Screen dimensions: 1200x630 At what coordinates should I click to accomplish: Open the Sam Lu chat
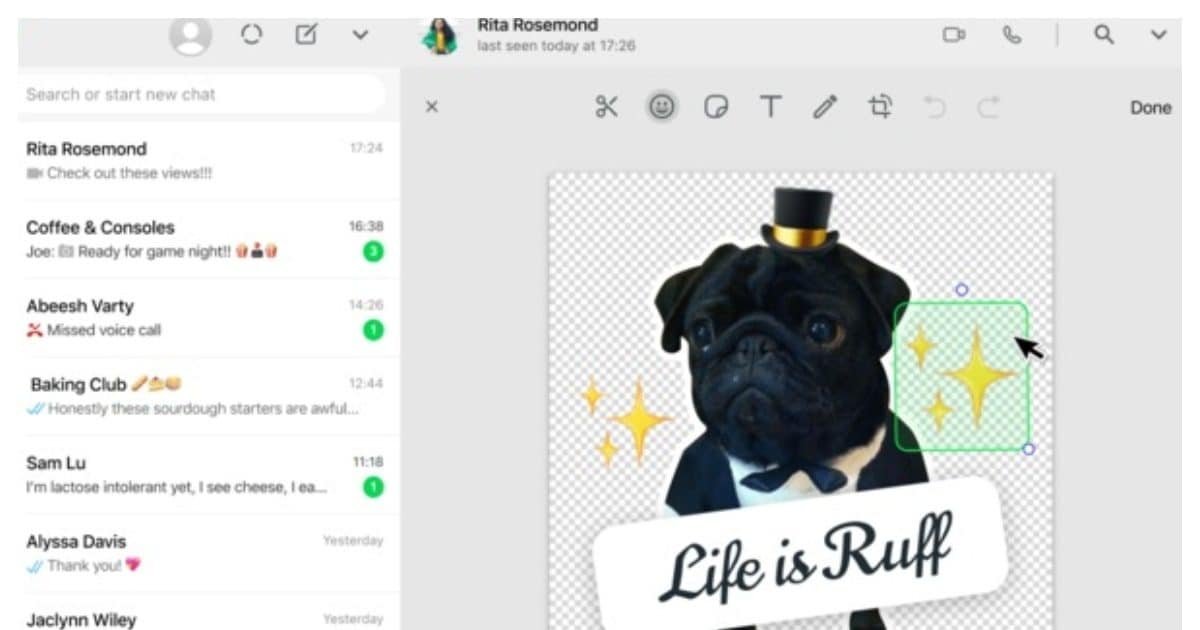[209, 475]
